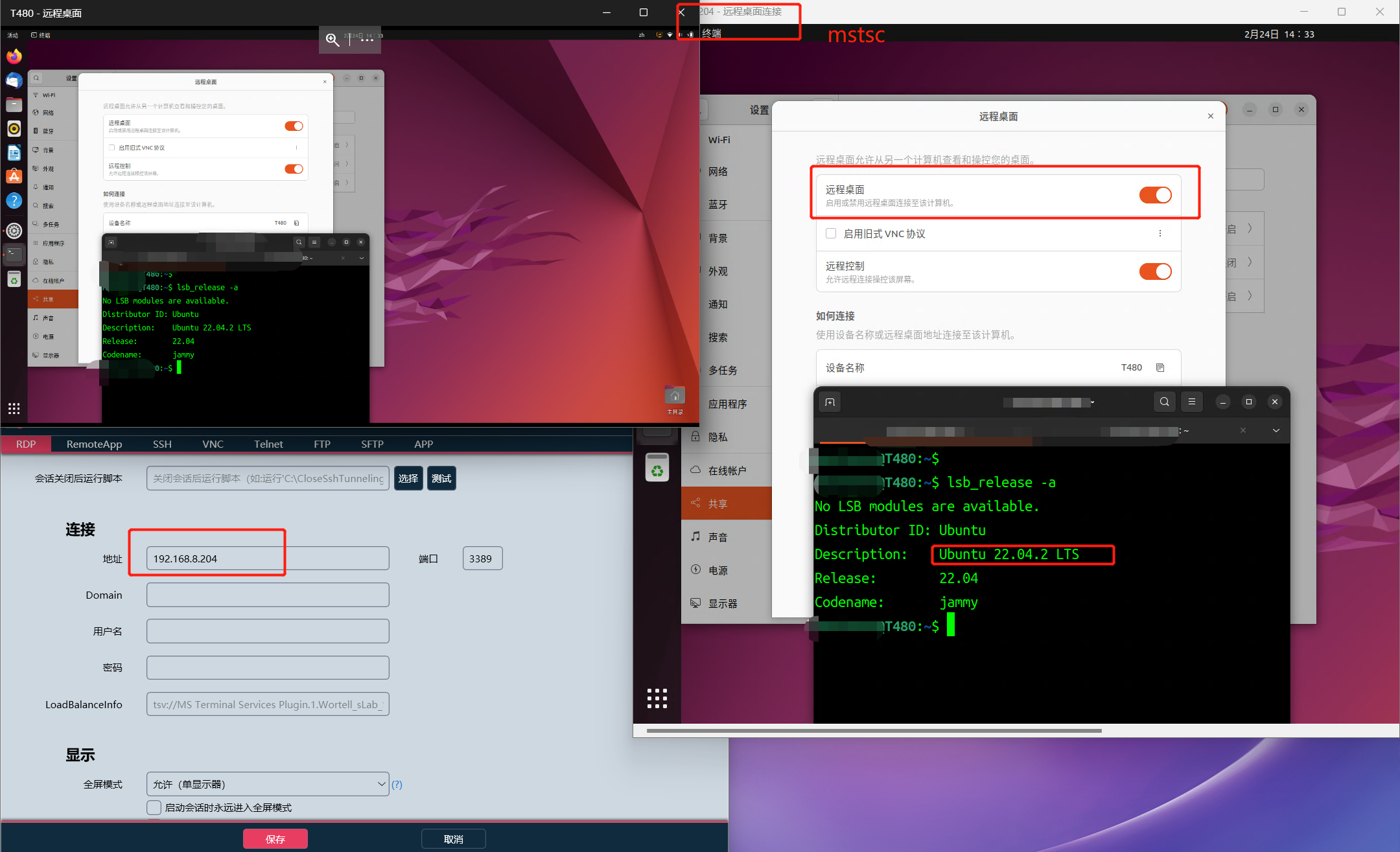Click the search icon in the terminal header
The width and height of the screenshot is (1400, 852).
click(x=1165, y=402)
